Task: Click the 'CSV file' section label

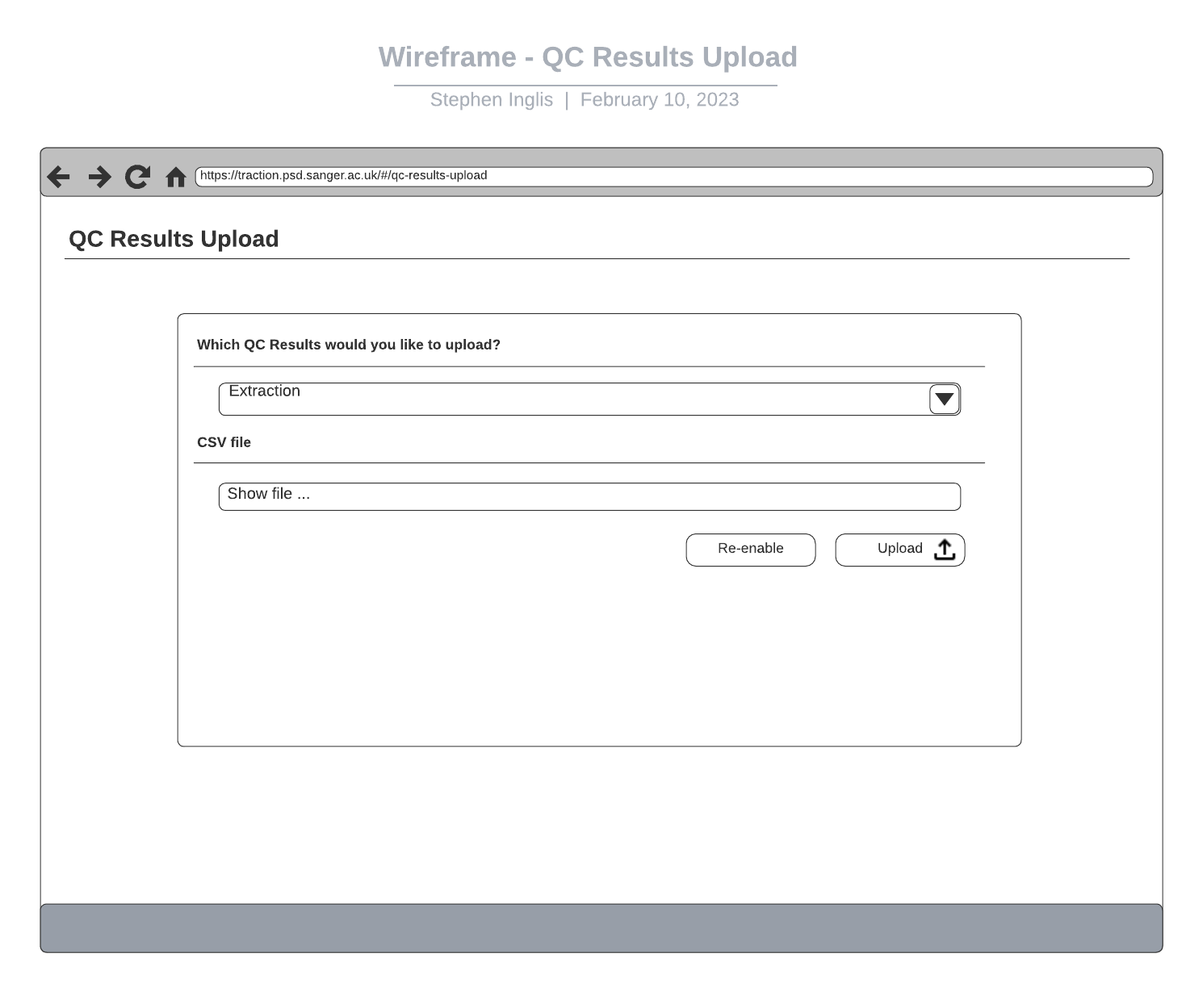Action: [x=224, y=442]
